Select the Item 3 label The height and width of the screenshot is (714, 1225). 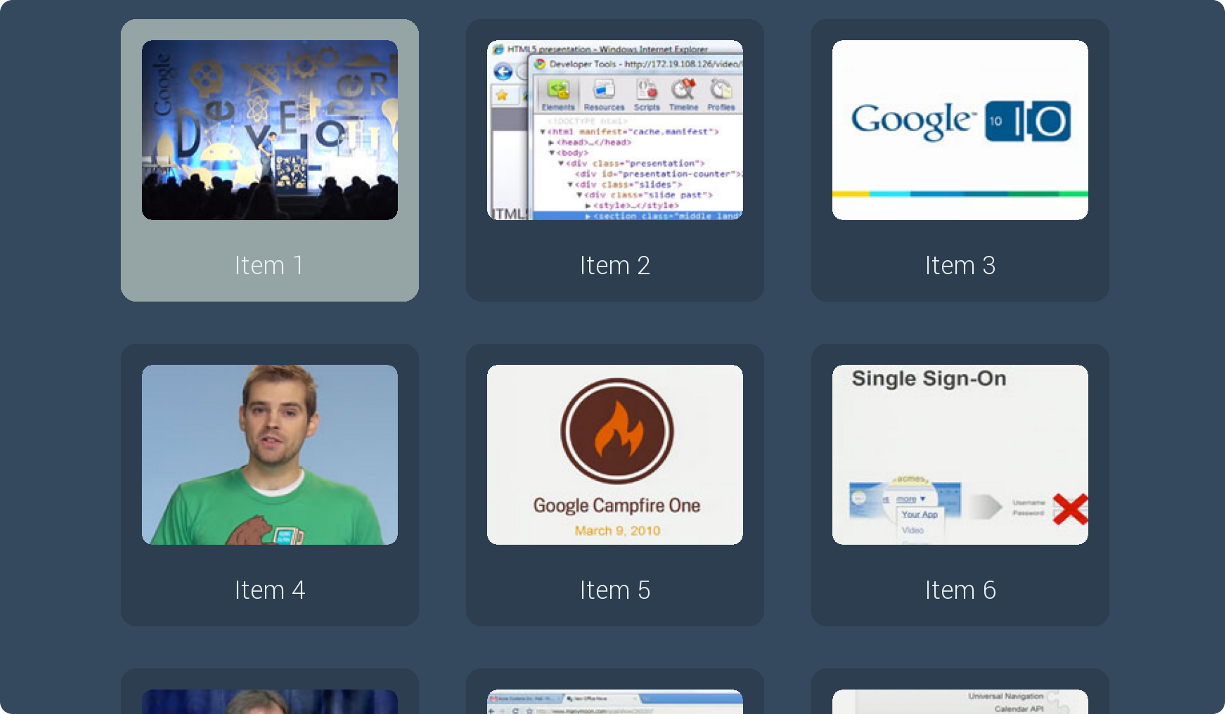960,265
